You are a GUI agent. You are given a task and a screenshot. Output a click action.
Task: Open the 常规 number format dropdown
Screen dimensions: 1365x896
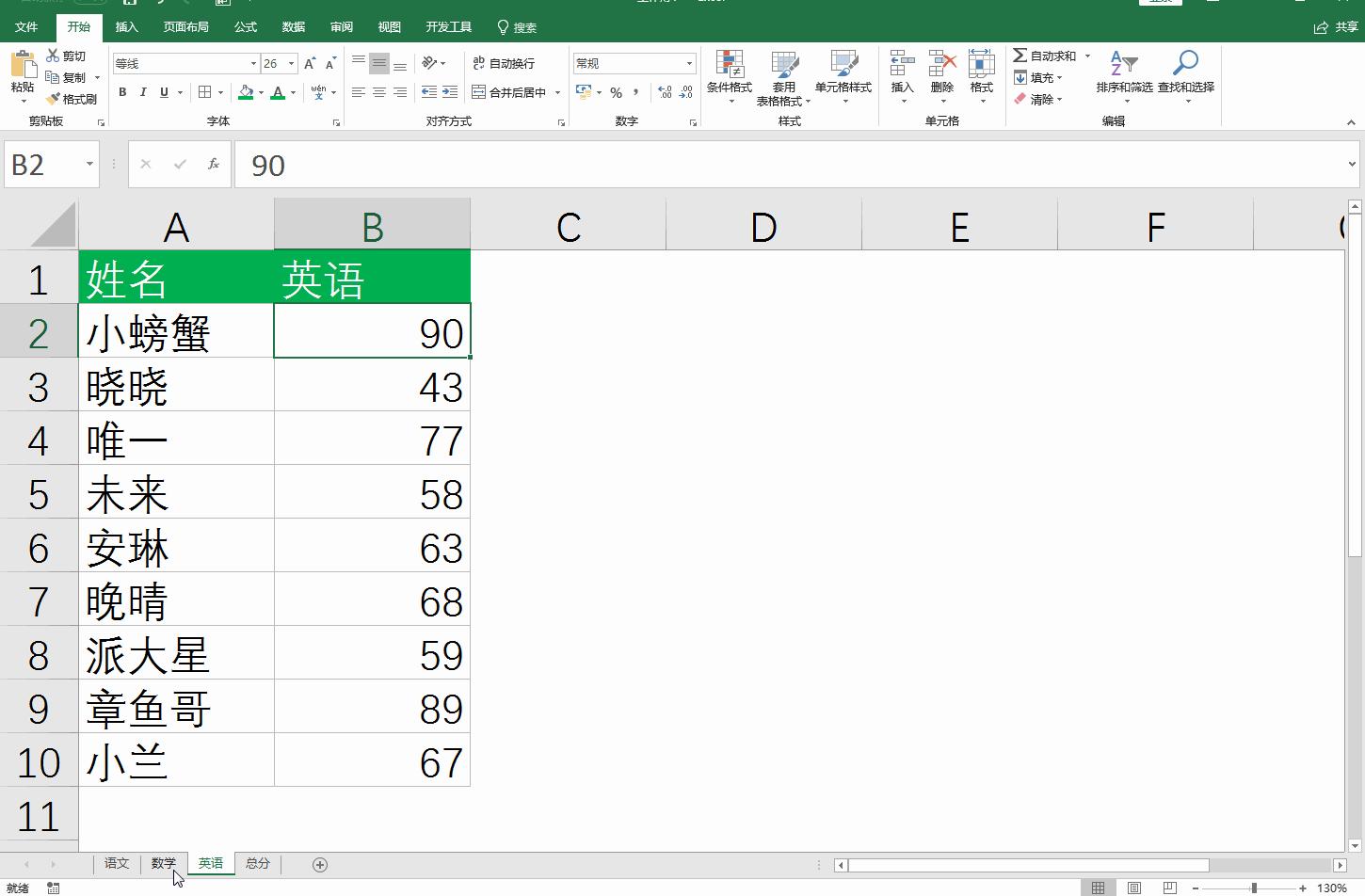point(633,62)
